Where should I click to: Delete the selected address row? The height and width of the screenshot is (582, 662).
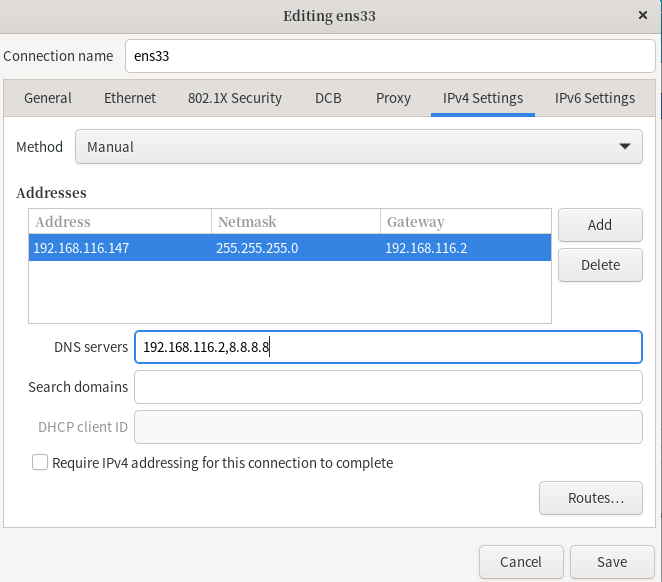[600, 265]
